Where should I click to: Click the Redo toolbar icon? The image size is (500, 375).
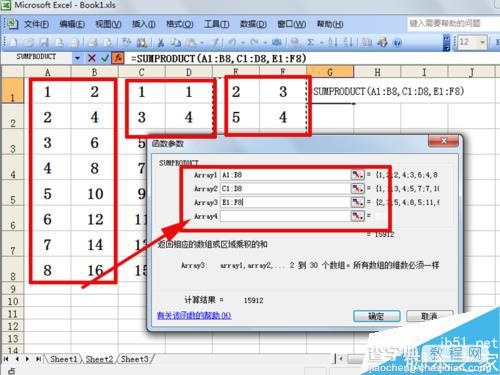click(x=255, y=42)
